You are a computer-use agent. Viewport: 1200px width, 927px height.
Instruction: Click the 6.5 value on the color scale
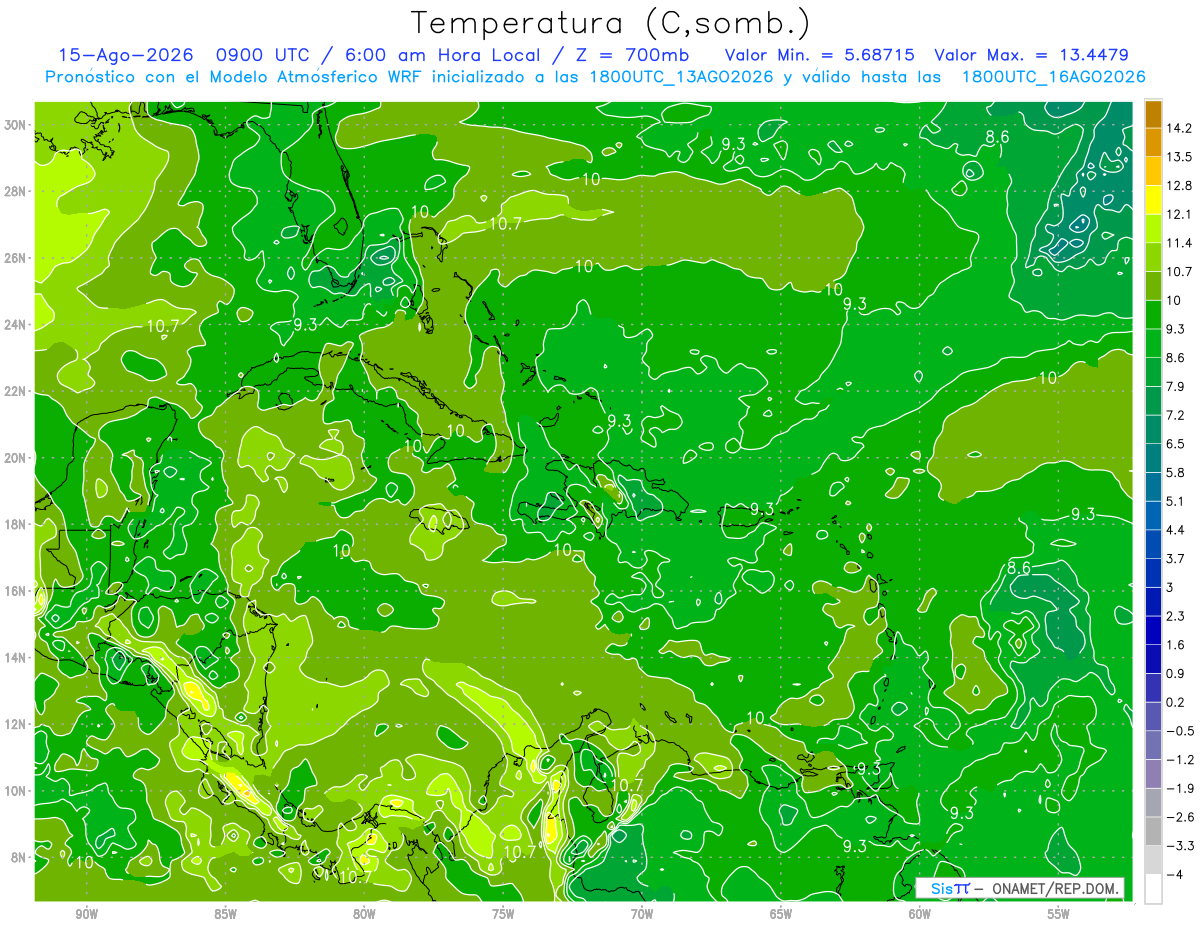(x=1176, y=444)
